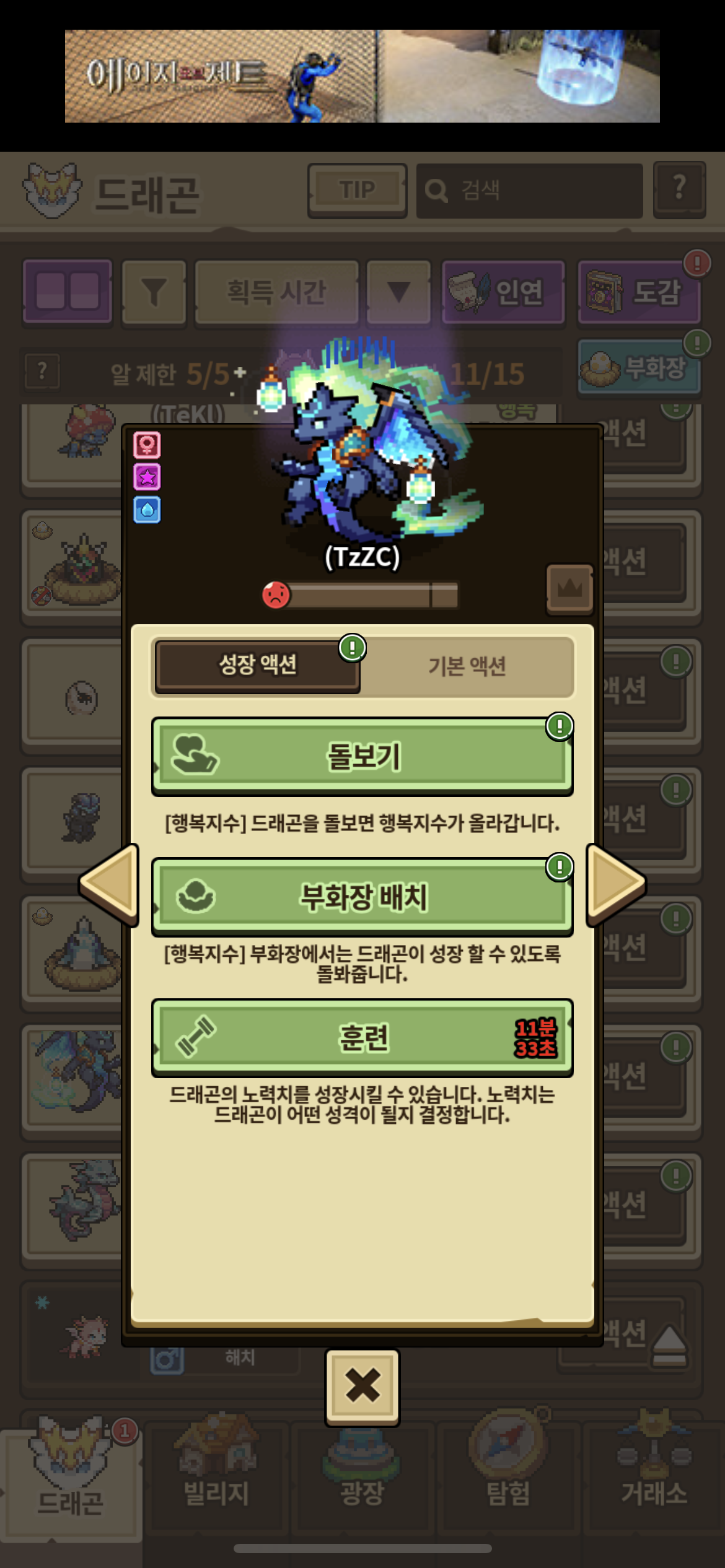Show previous dragon with left arrow

tap(109, 884)
